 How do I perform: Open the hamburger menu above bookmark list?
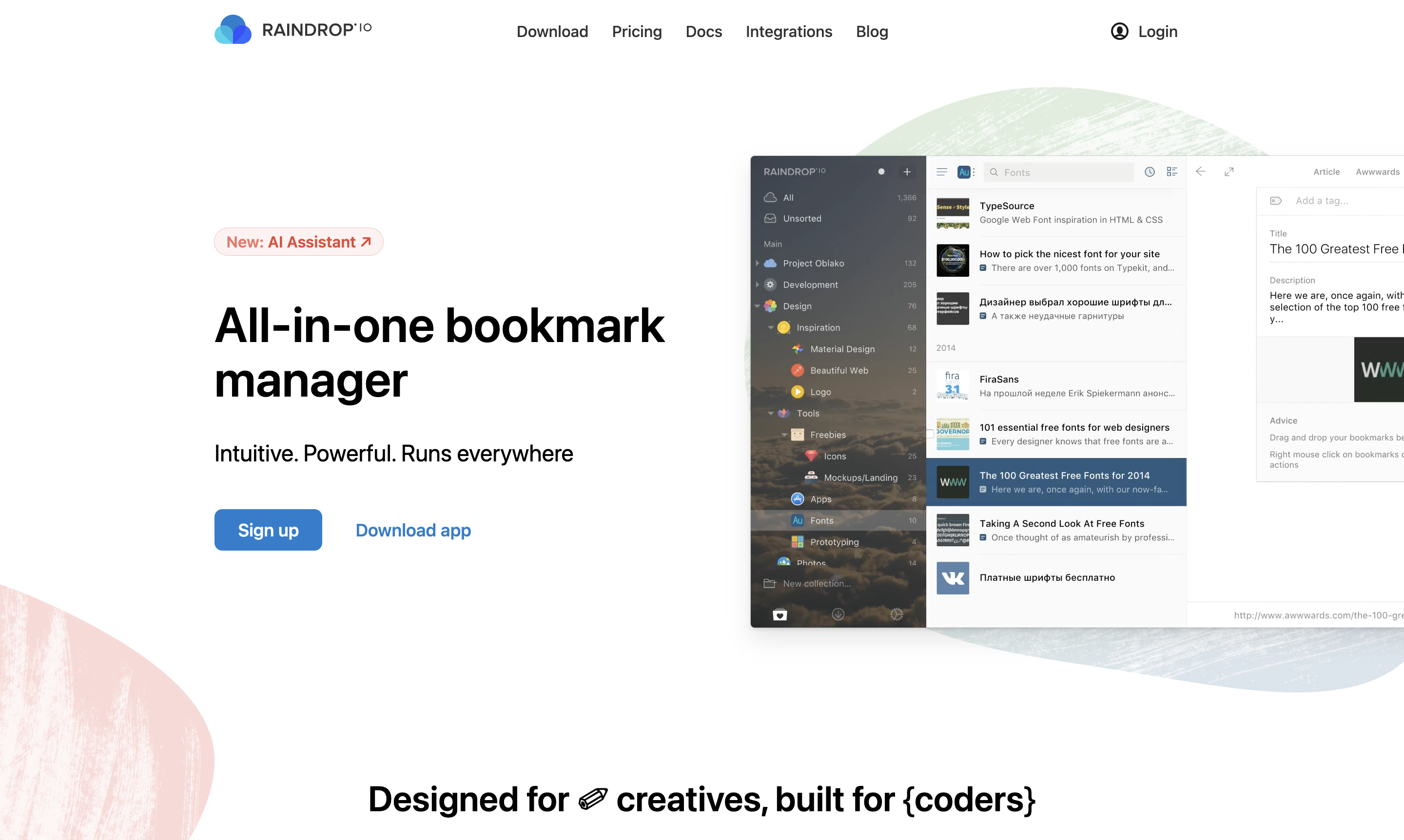click(x=942, y=172)
